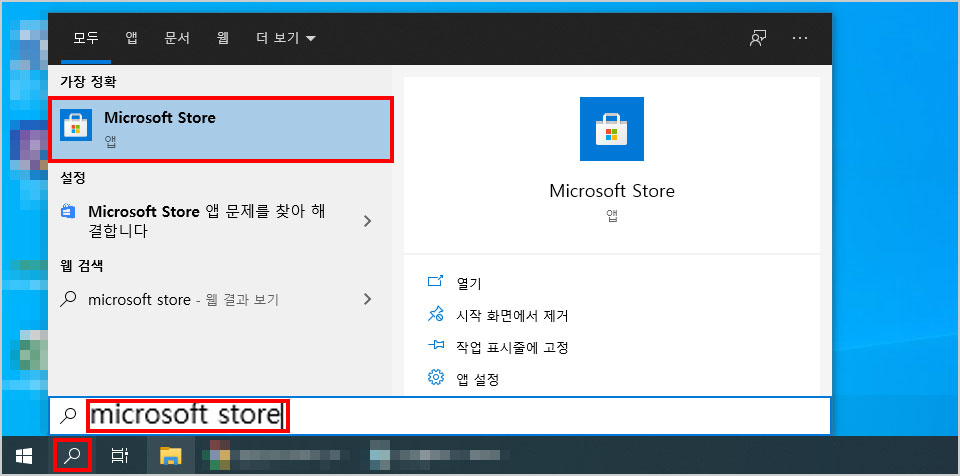Click the unpin from Start icon
This screenshot has height=476, width=960.
[435, 315]
